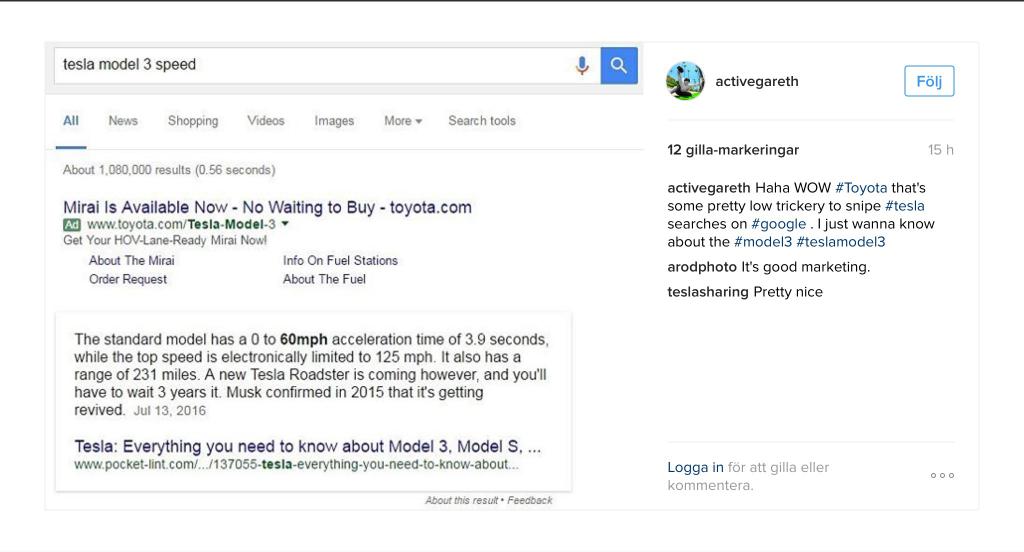Click the 15 h timestamp

[940, 150]
